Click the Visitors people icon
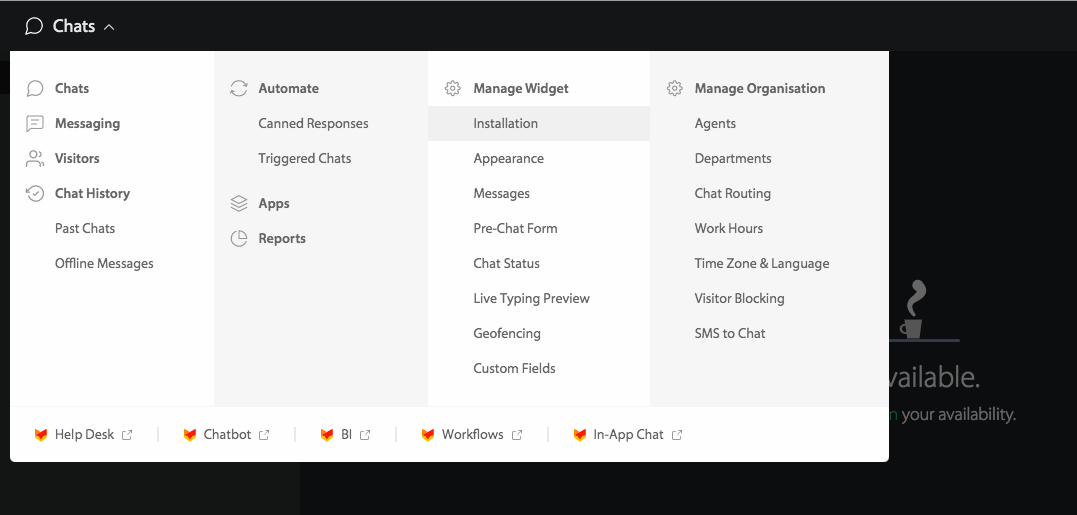The image size is (1077, 515). (35, 159)
